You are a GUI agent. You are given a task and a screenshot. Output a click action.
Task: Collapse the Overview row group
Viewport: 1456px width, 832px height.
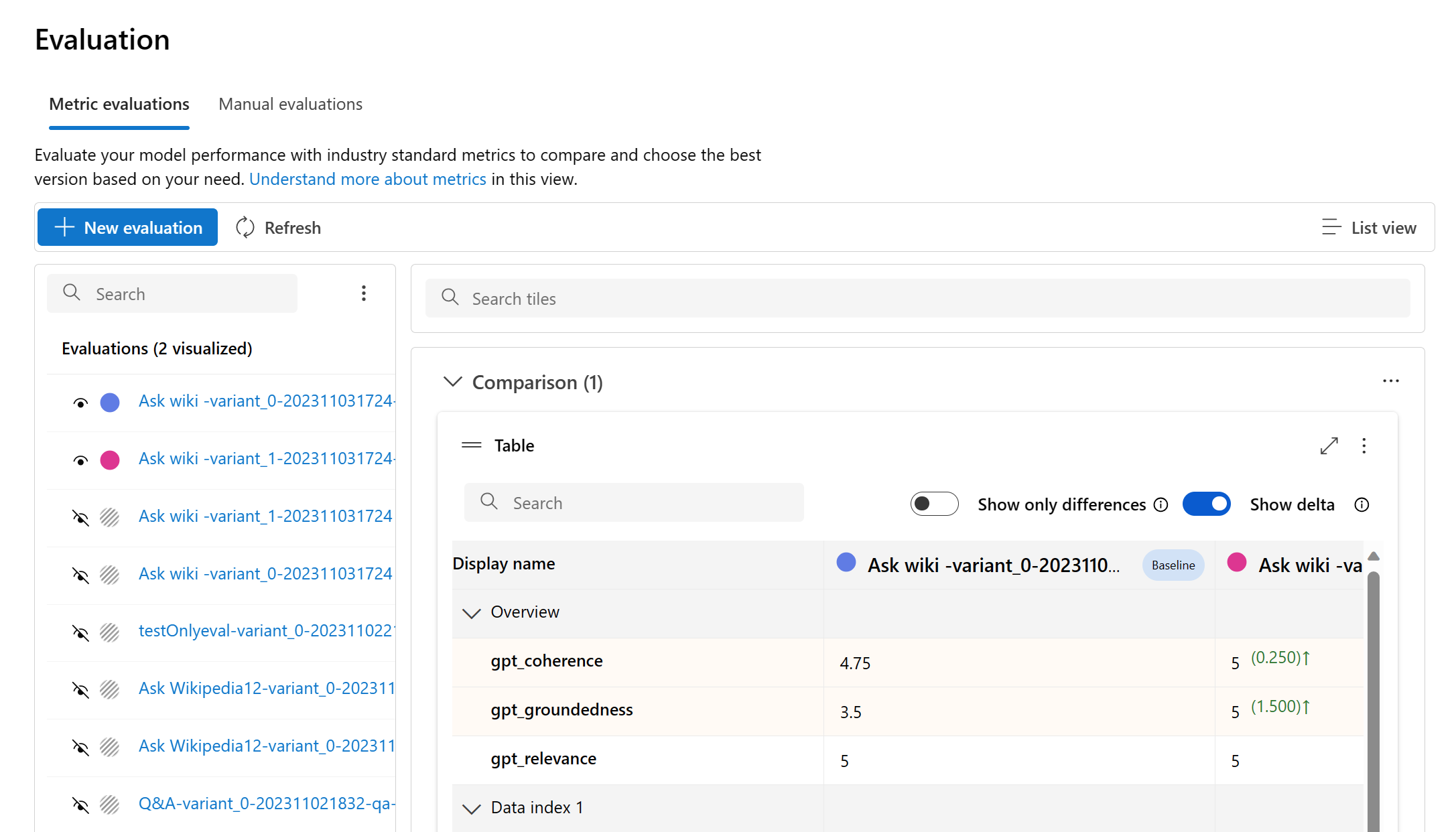(x=472, y=613)
